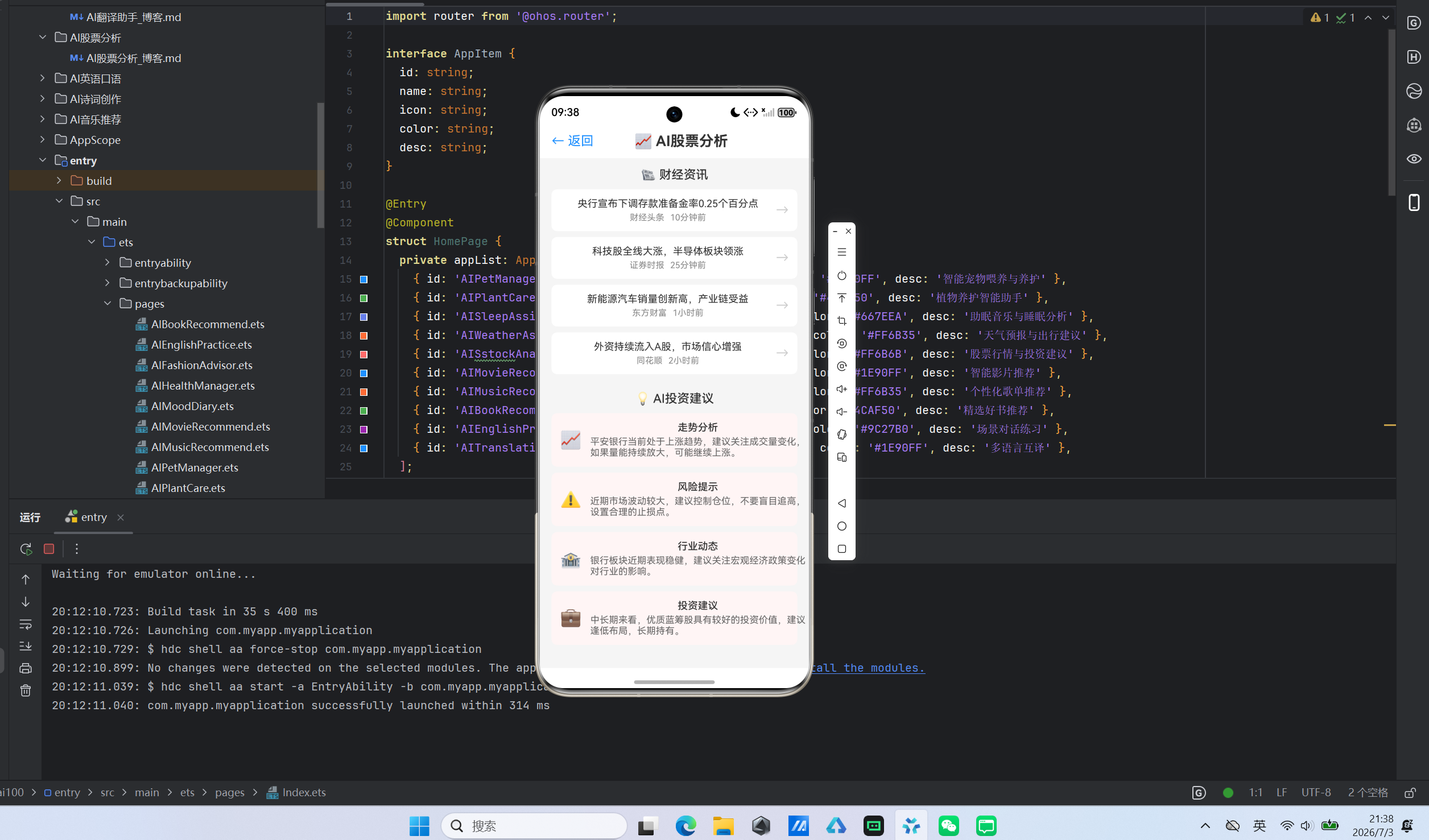The image size is (1429, 840).
Task: Open the 央行宣布下调存款准备金率 news item
Action: pos(674,210)
